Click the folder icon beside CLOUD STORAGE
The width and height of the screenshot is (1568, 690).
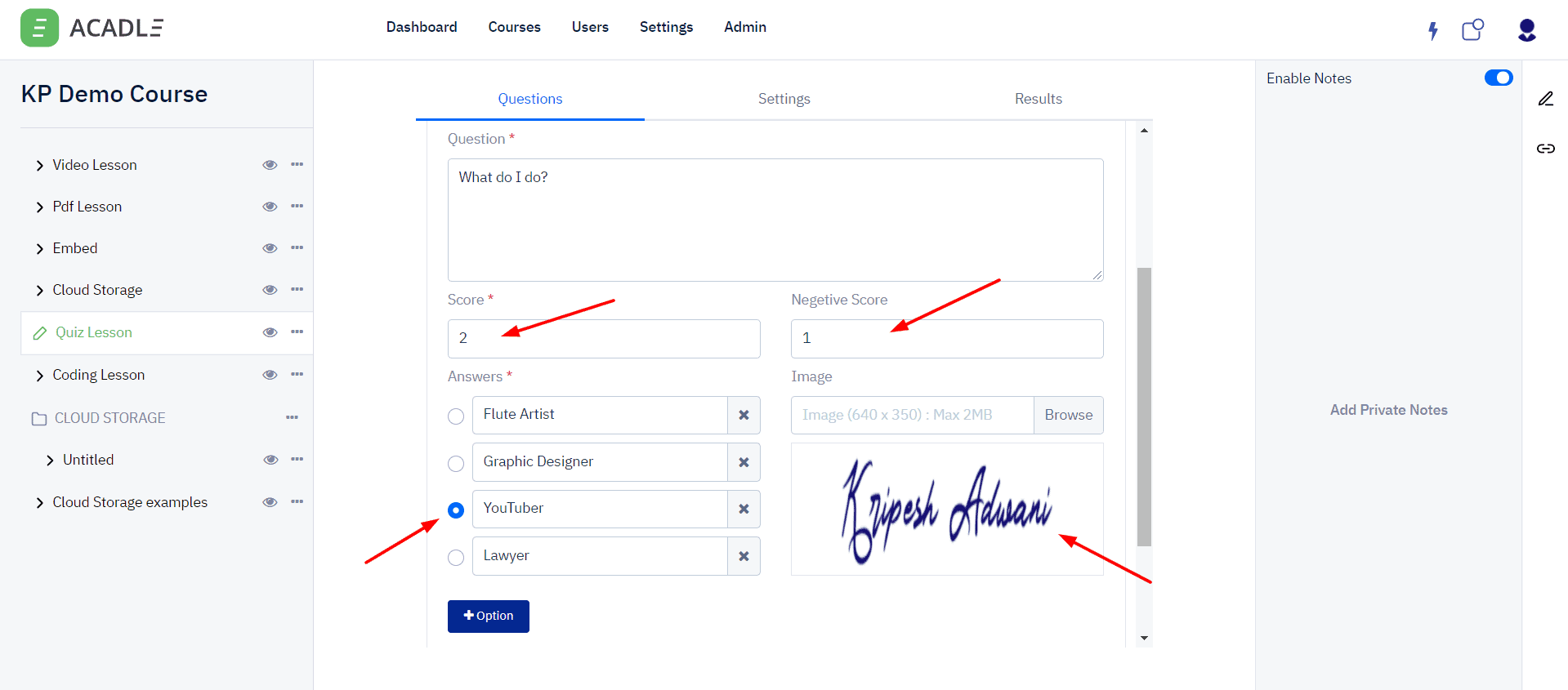click(x=38, y=419)
